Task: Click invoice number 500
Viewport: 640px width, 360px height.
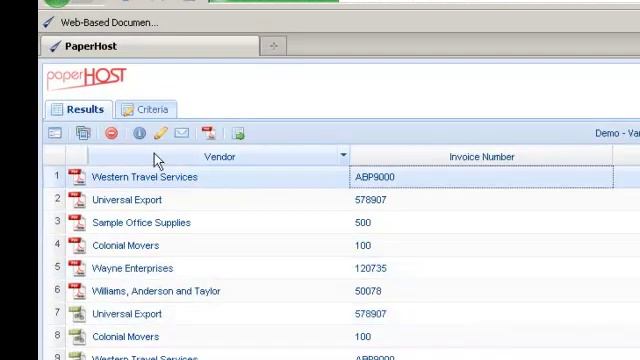Action: pyautogui.click(x=363, y=223)
